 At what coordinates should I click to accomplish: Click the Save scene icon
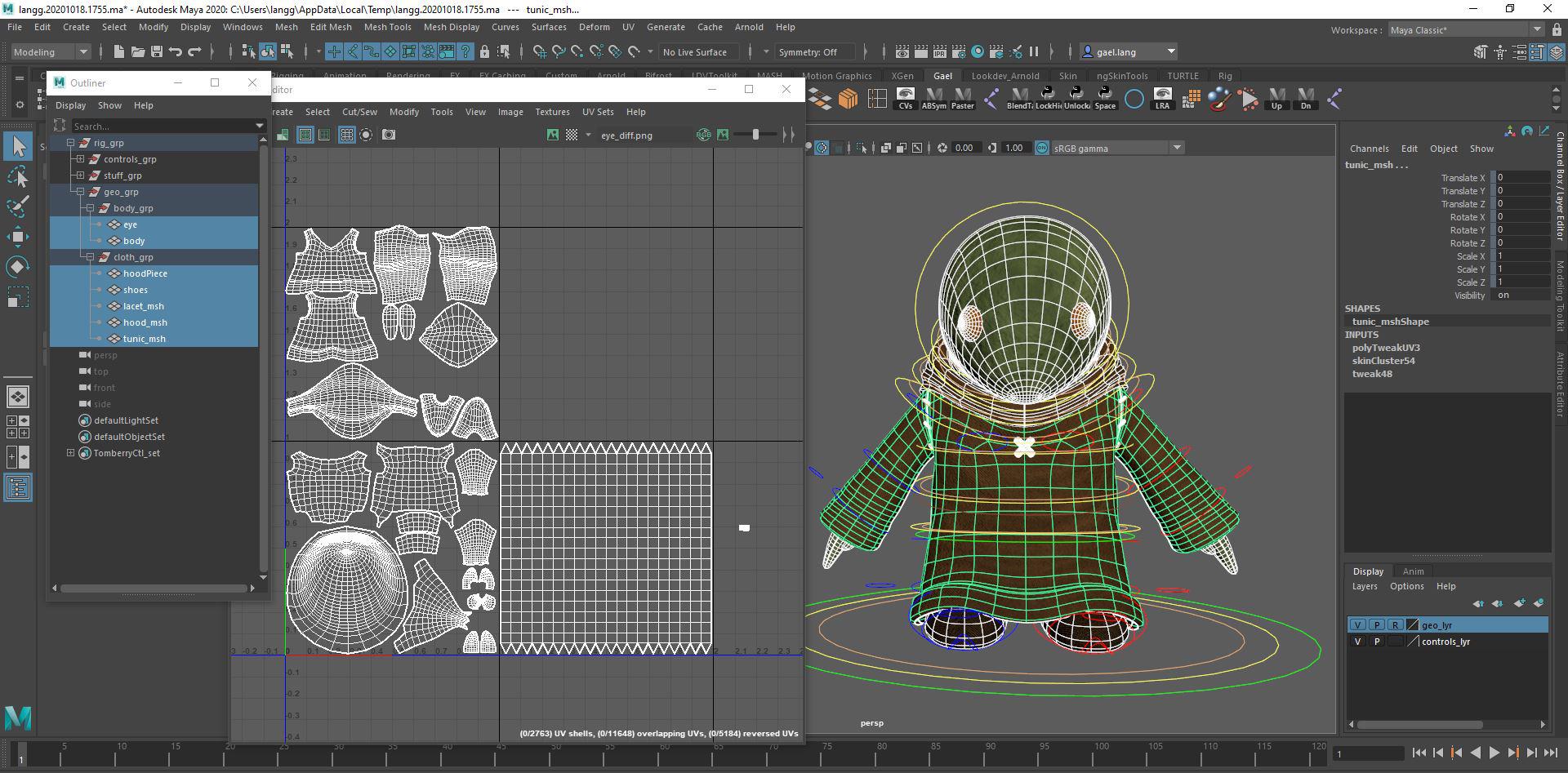point(156,51)
